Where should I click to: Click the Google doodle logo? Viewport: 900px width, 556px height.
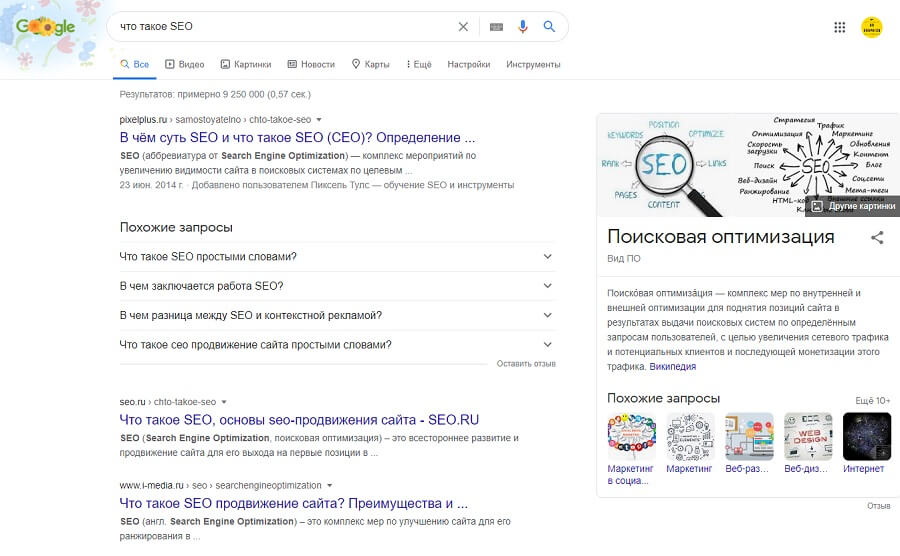point(46,28)
